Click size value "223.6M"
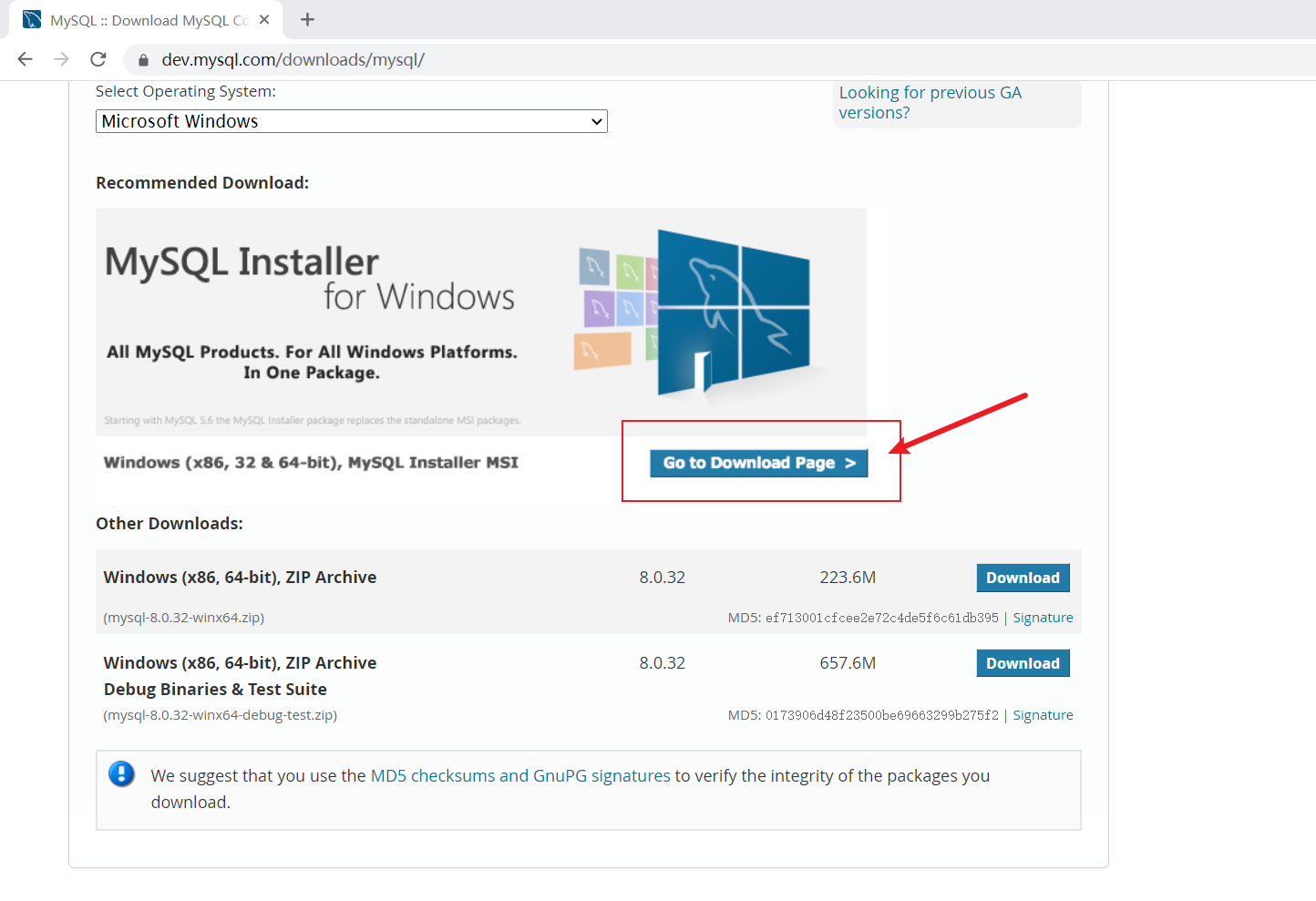 tap(848, 578)
